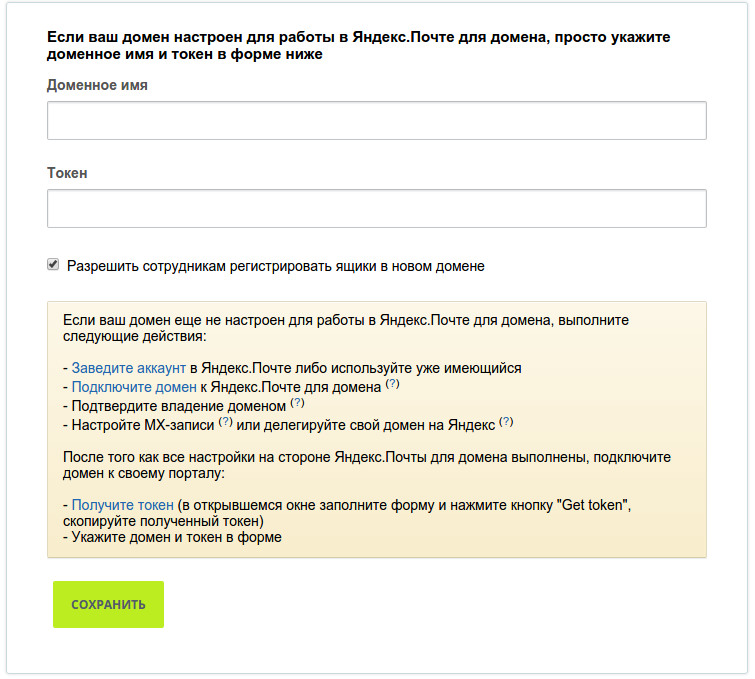Click the 'Разрешить сотрудникам регистрировать ящики' label text
This screenshot has width=755, height=679.
[275, 266]
